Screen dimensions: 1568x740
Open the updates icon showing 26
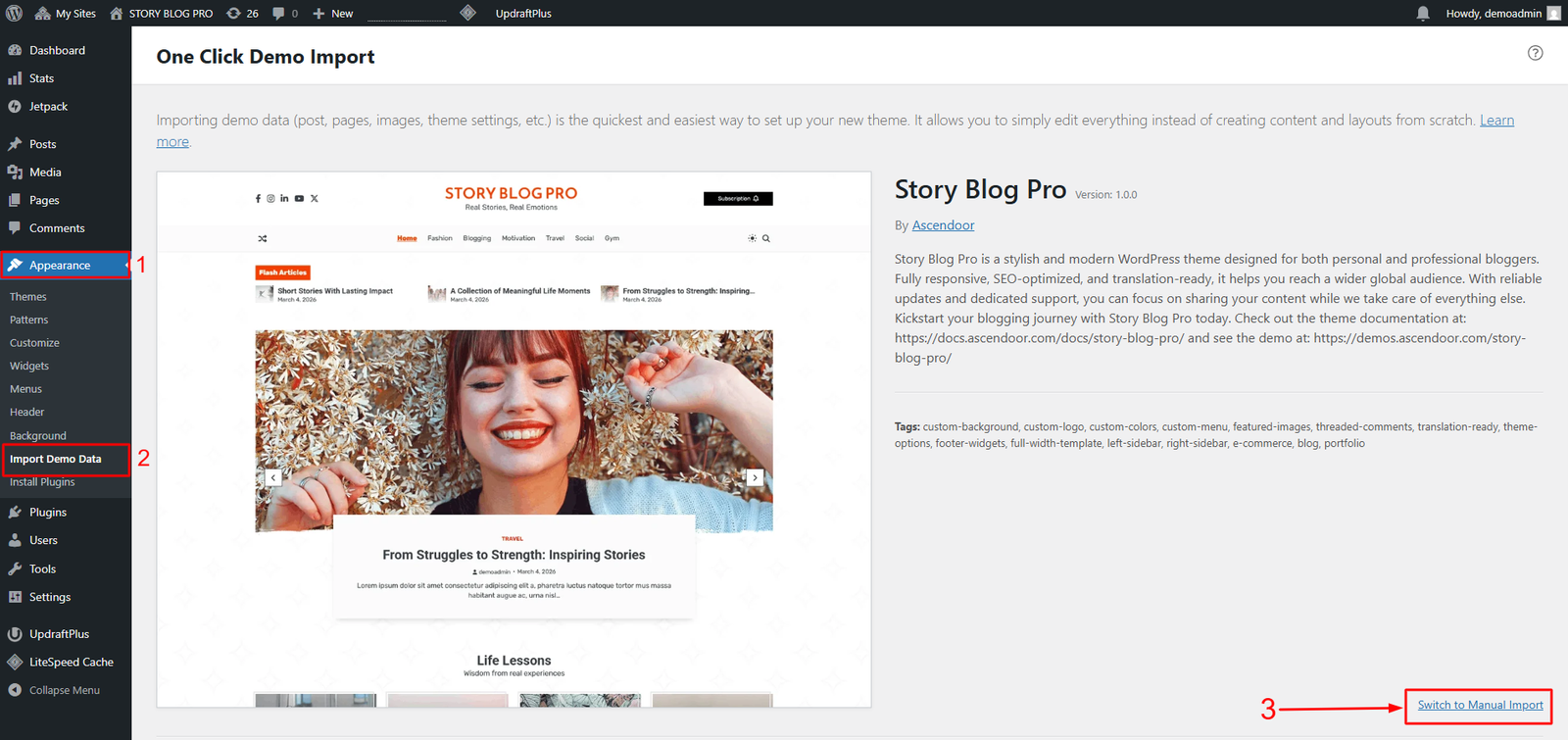pos(242,14)
